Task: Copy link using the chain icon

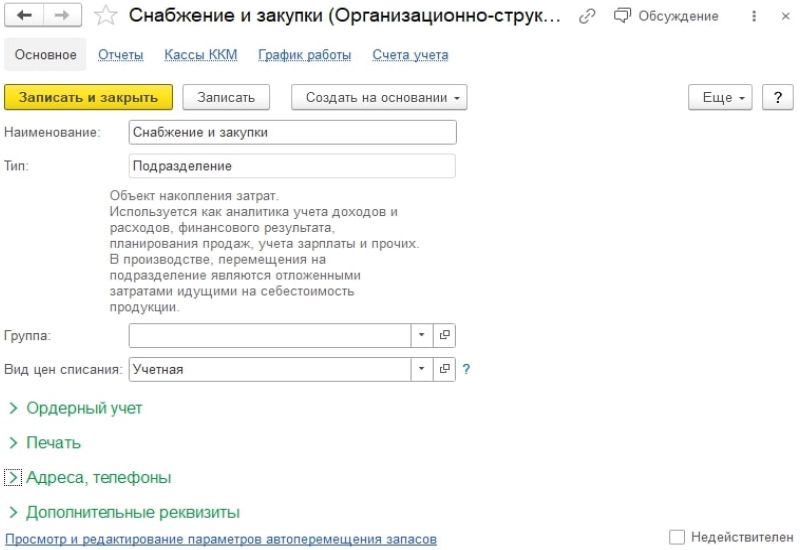Action: pos(587,16)
